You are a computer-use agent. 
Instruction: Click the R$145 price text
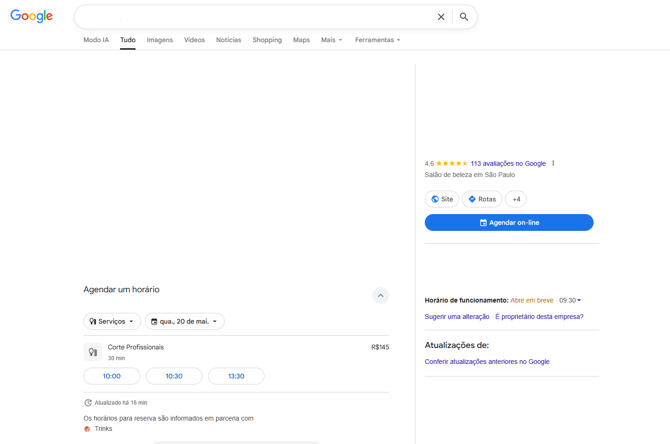tap(380, 347)
